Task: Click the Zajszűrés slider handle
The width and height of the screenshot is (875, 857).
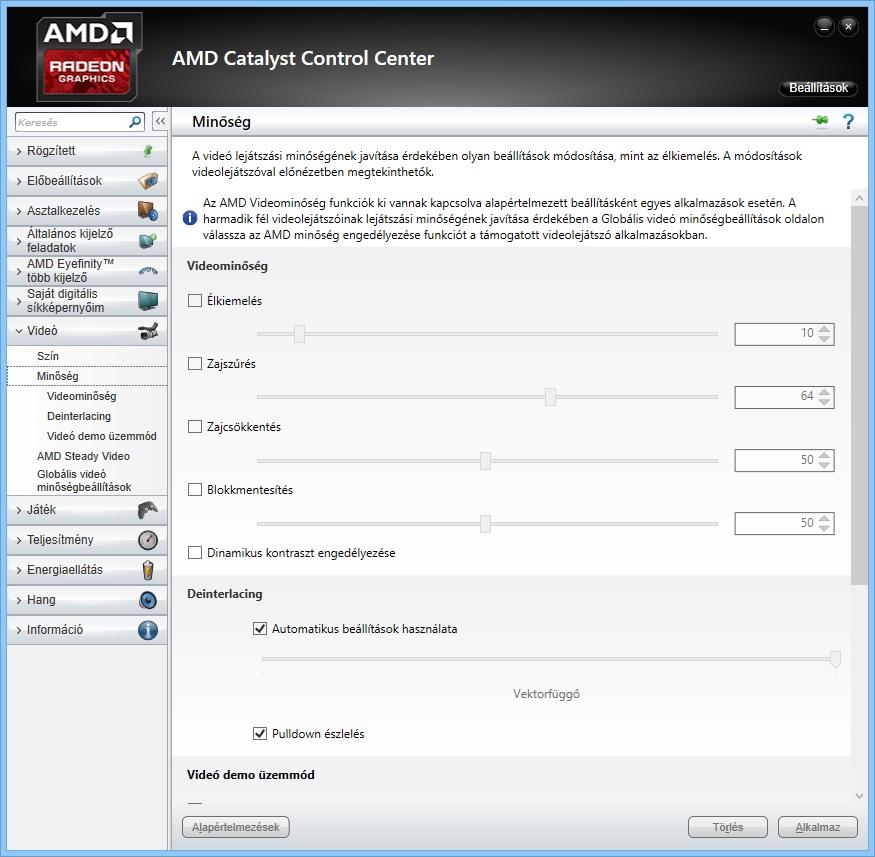Action: pyautogui.click(x=550, y=397)
